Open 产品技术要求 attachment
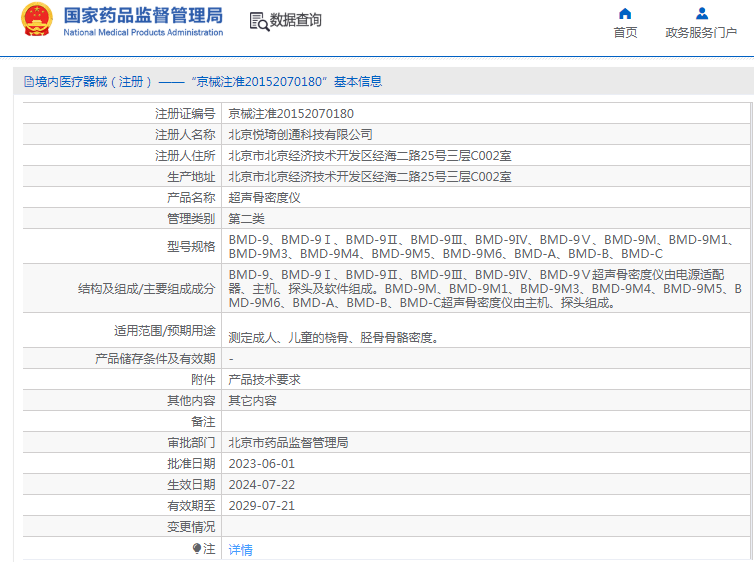 (x=264, y=380)
